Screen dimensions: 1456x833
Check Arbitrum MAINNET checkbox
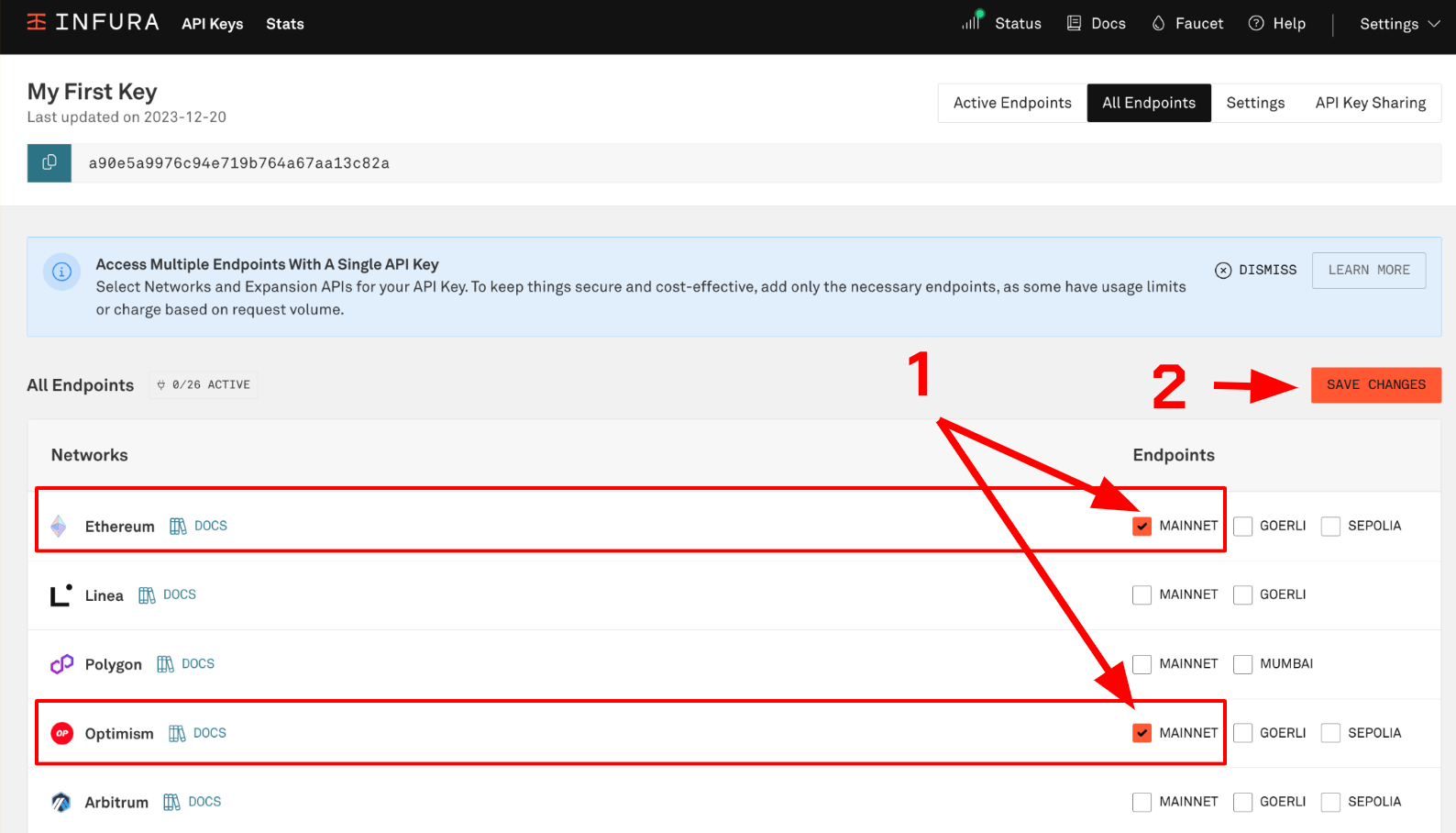coord(1142,802)
